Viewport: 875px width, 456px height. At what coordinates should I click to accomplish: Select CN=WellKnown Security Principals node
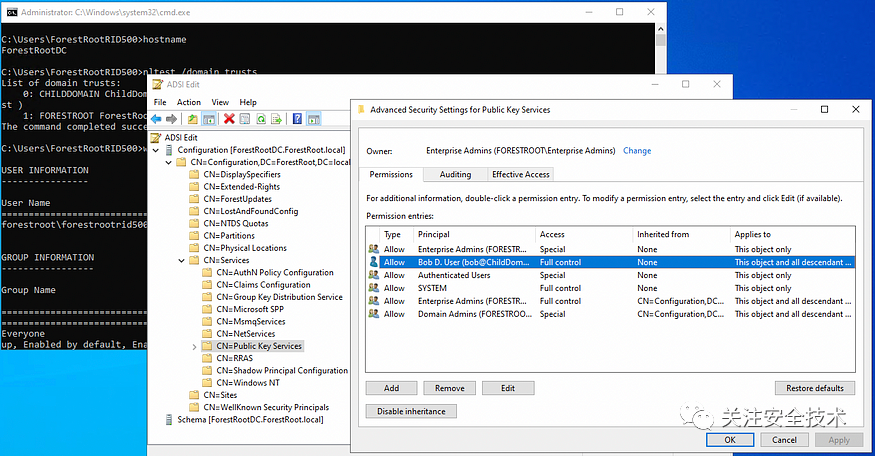coord(266,407)
